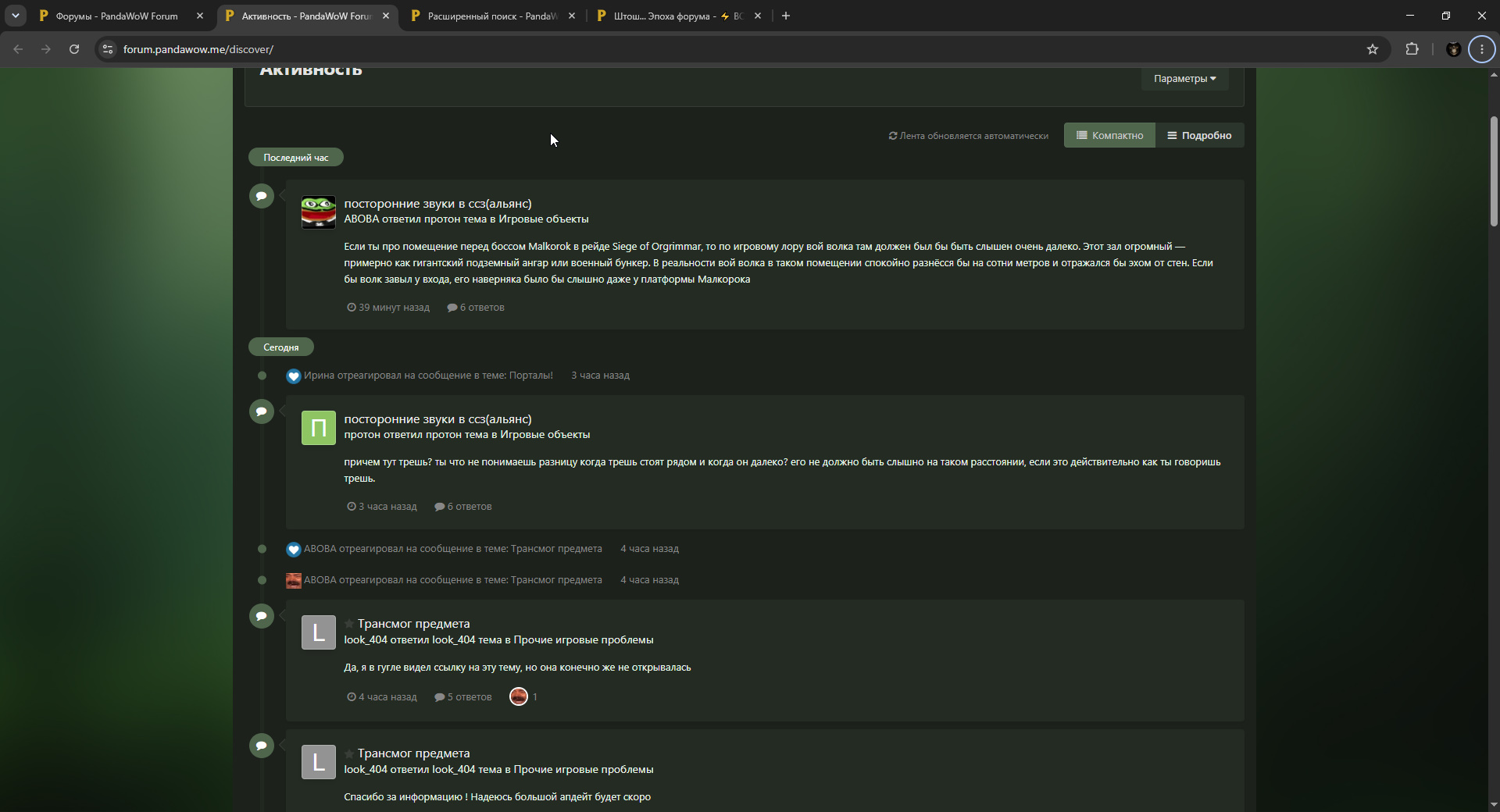Open first посторонние звуки в ссз(альянс) topic

(437, 204)
